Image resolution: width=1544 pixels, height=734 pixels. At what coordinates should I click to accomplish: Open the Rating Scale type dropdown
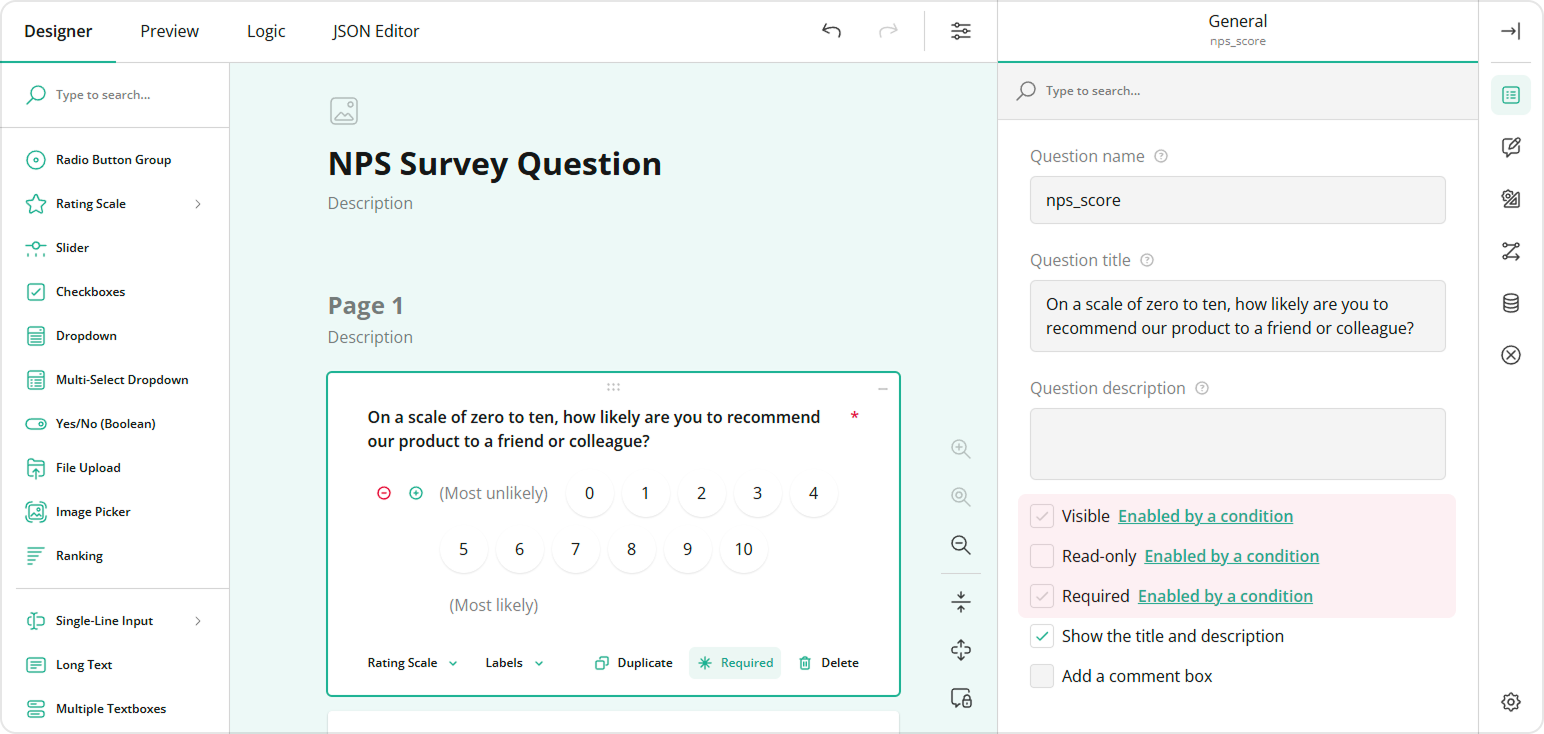tap(410, 662)
